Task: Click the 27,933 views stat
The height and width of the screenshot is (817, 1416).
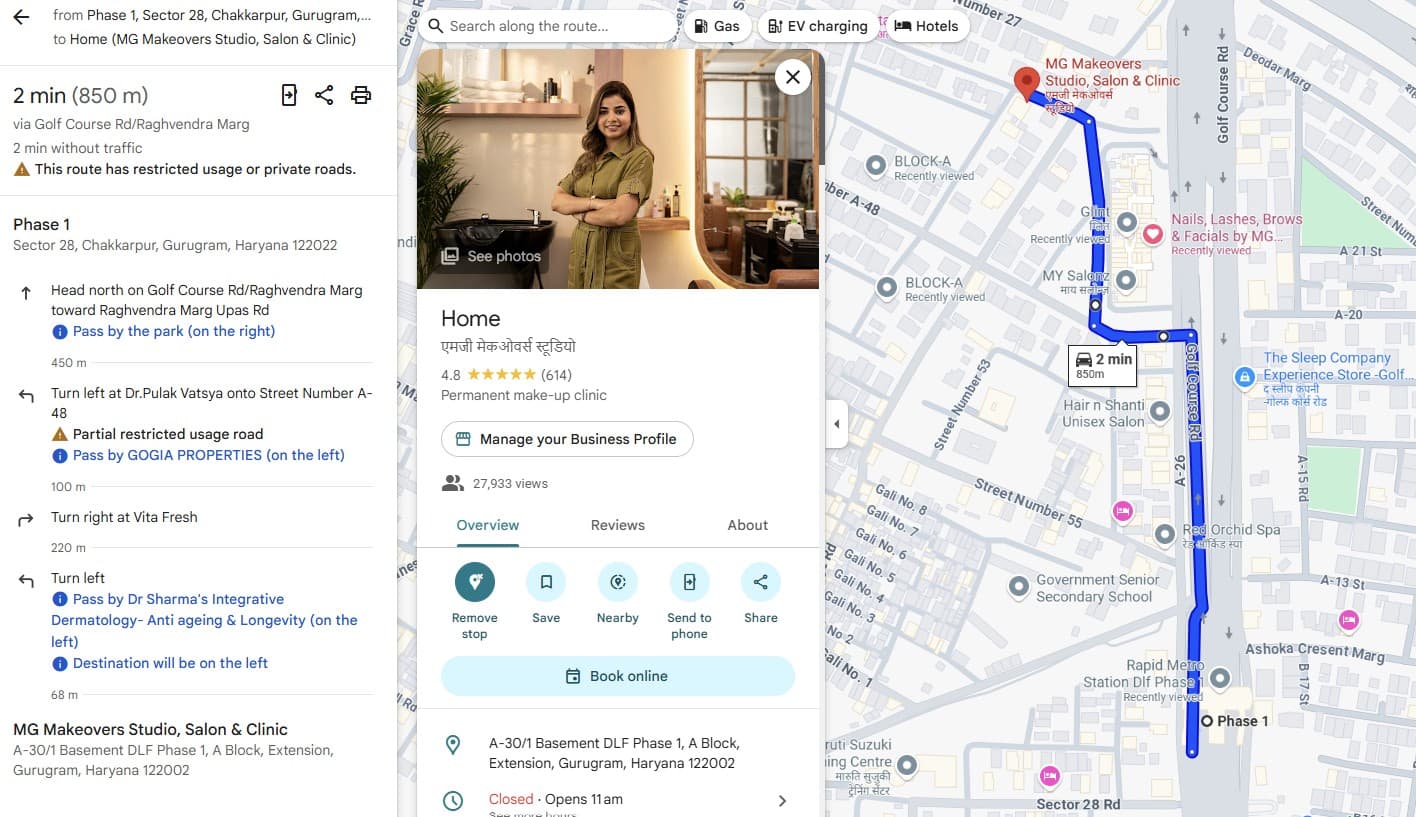Action: coord(510,484)
